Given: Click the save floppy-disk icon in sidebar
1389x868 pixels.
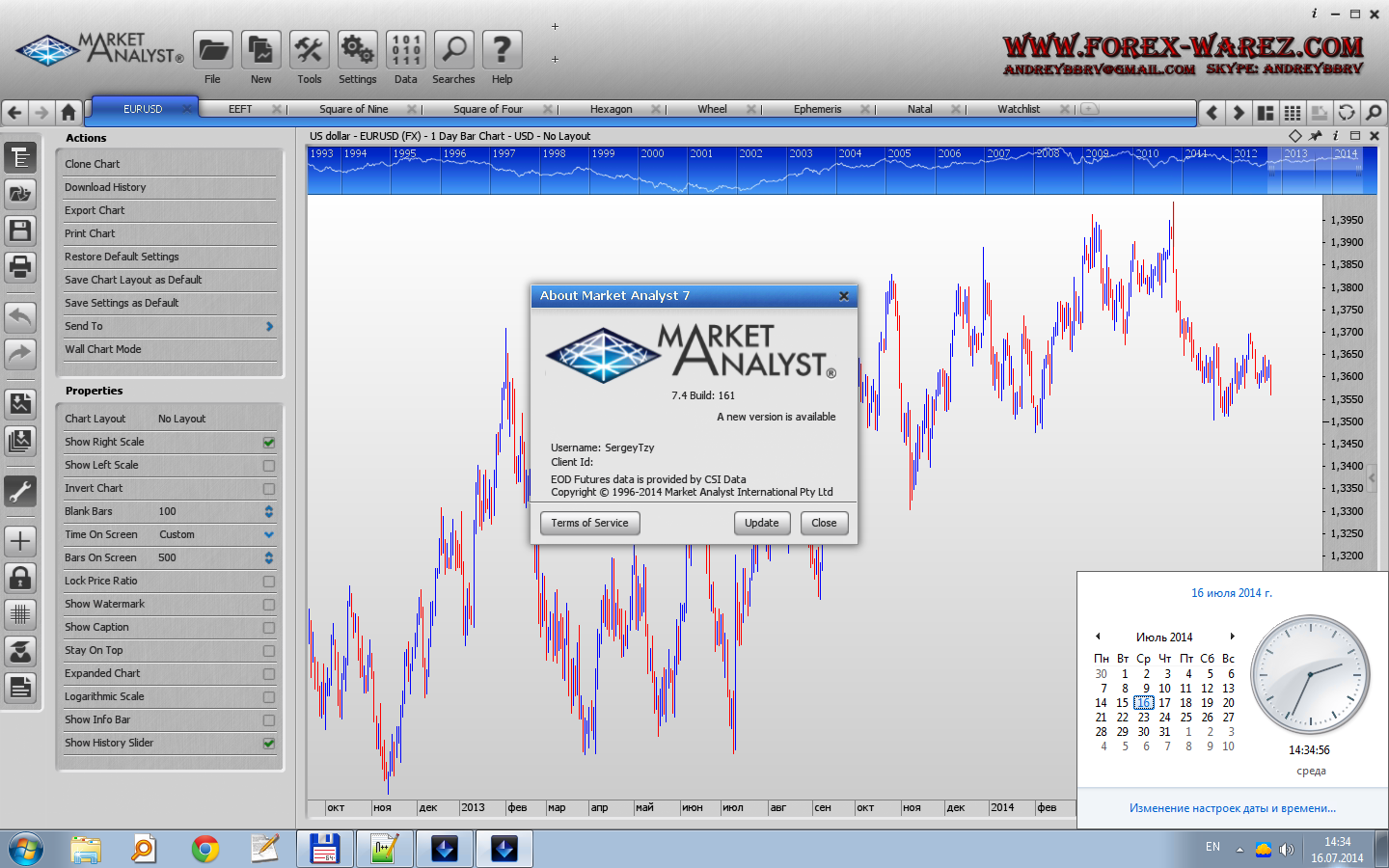Looking at the screenshot, I should pyautogui.click(x=20, y=230).
